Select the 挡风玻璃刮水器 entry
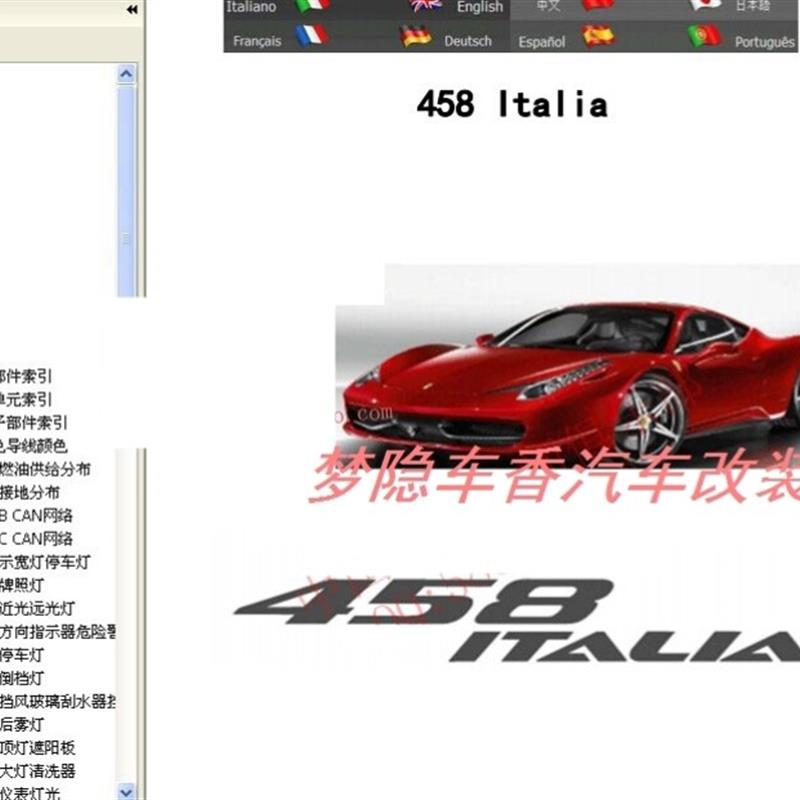This screenshot has width=800, height=800. click(58, 702)
